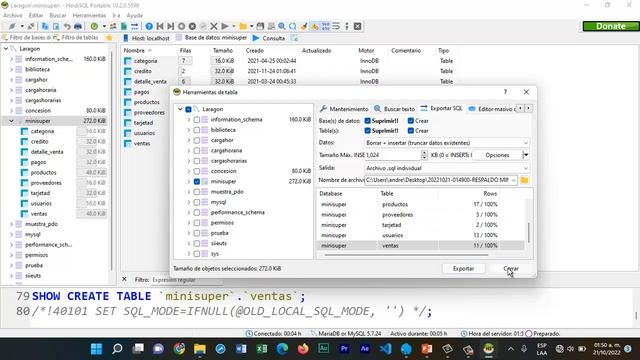Open the Ayuda menu
The width and height of the screenshot is (640, 360).
pos(134,15)
